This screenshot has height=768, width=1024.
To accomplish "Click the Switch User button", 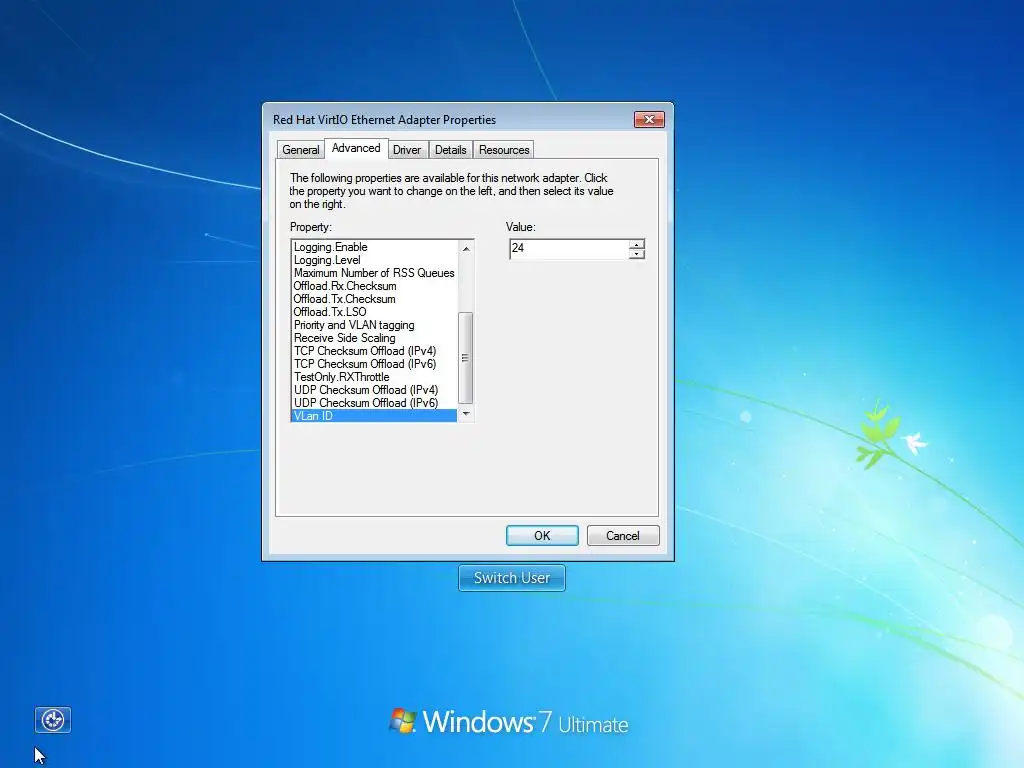I will point(512,578).
